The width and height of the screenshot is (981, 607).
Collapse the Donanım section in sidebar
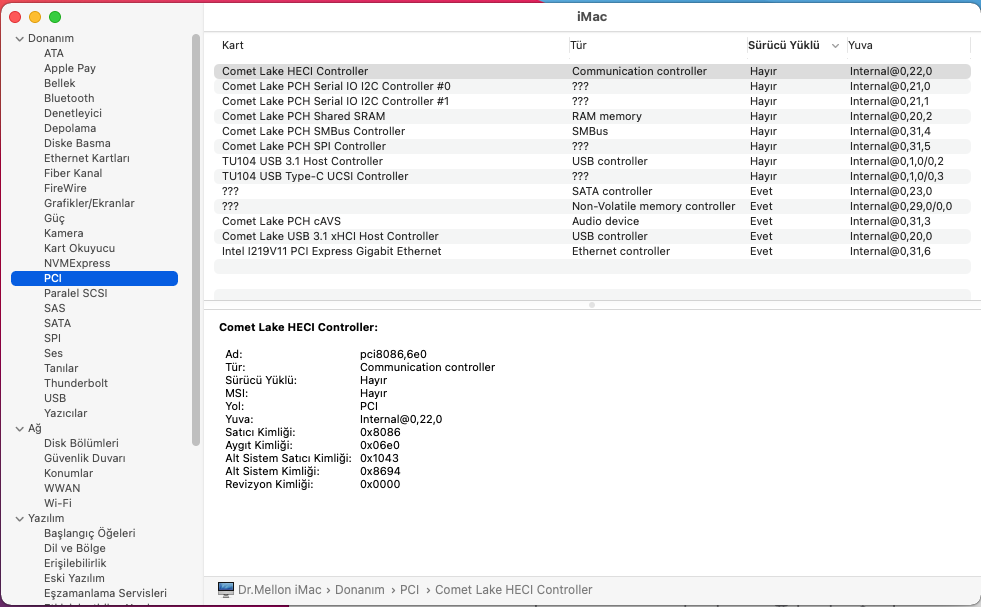19,38
